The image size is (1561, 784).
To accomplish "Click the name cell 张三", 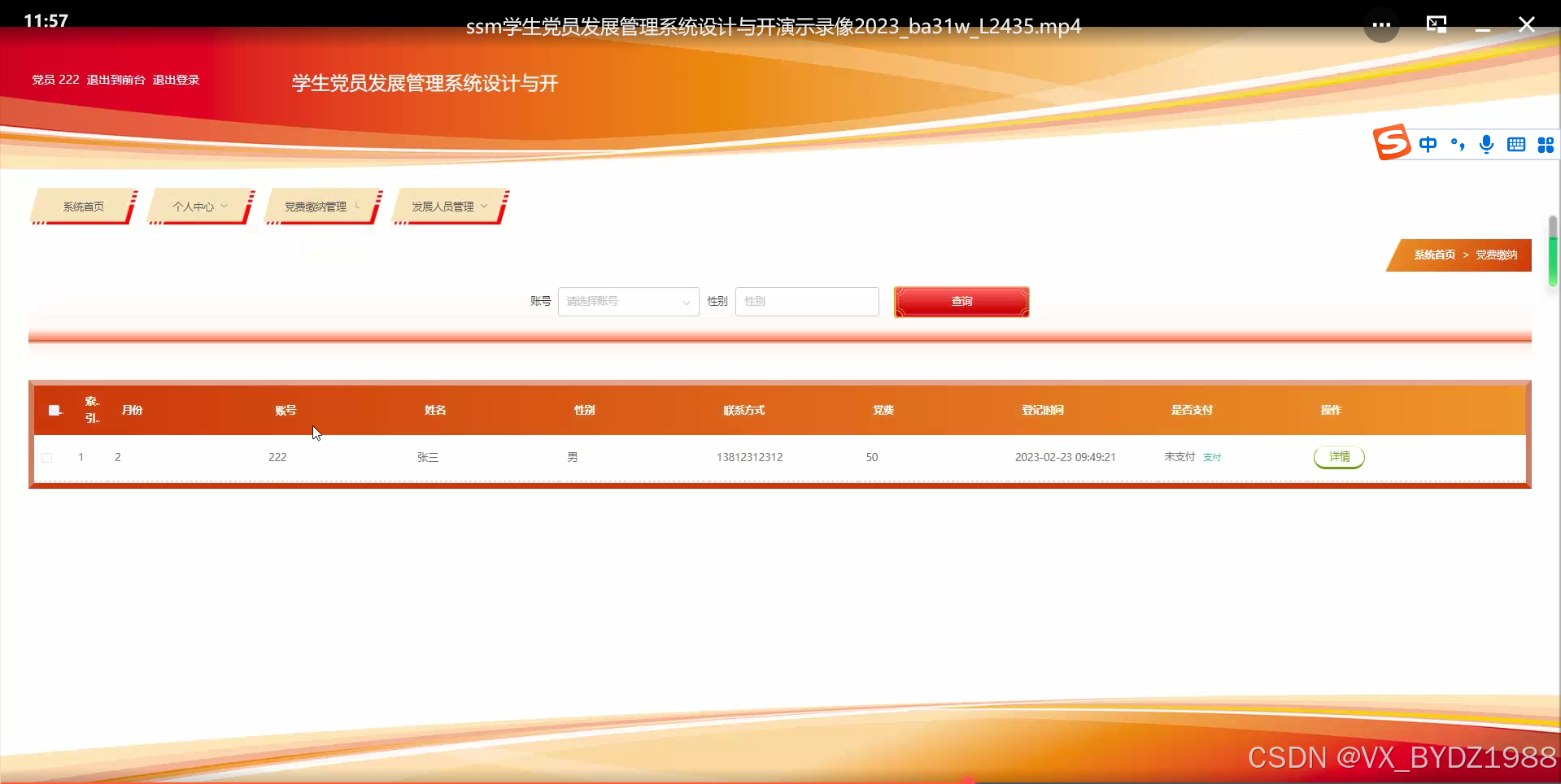I will (428, 458).
